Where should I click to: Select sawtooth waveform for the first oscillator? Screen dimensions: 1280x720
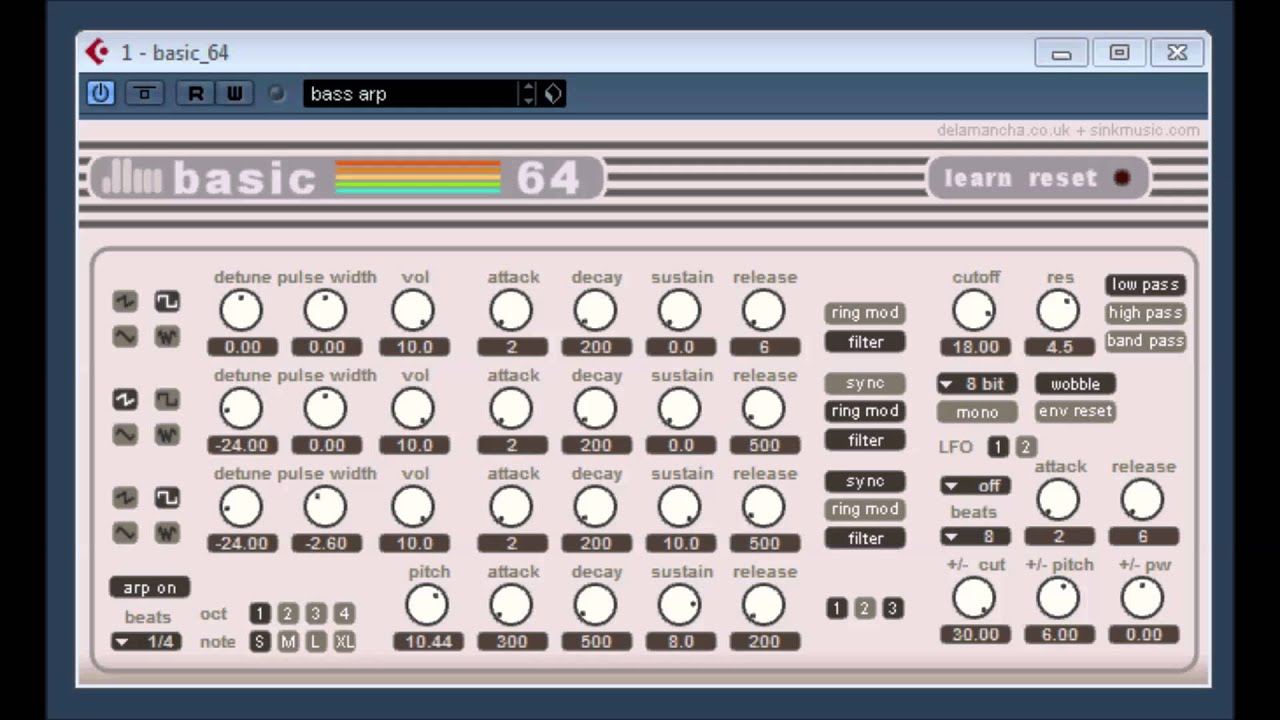(124, 301)
